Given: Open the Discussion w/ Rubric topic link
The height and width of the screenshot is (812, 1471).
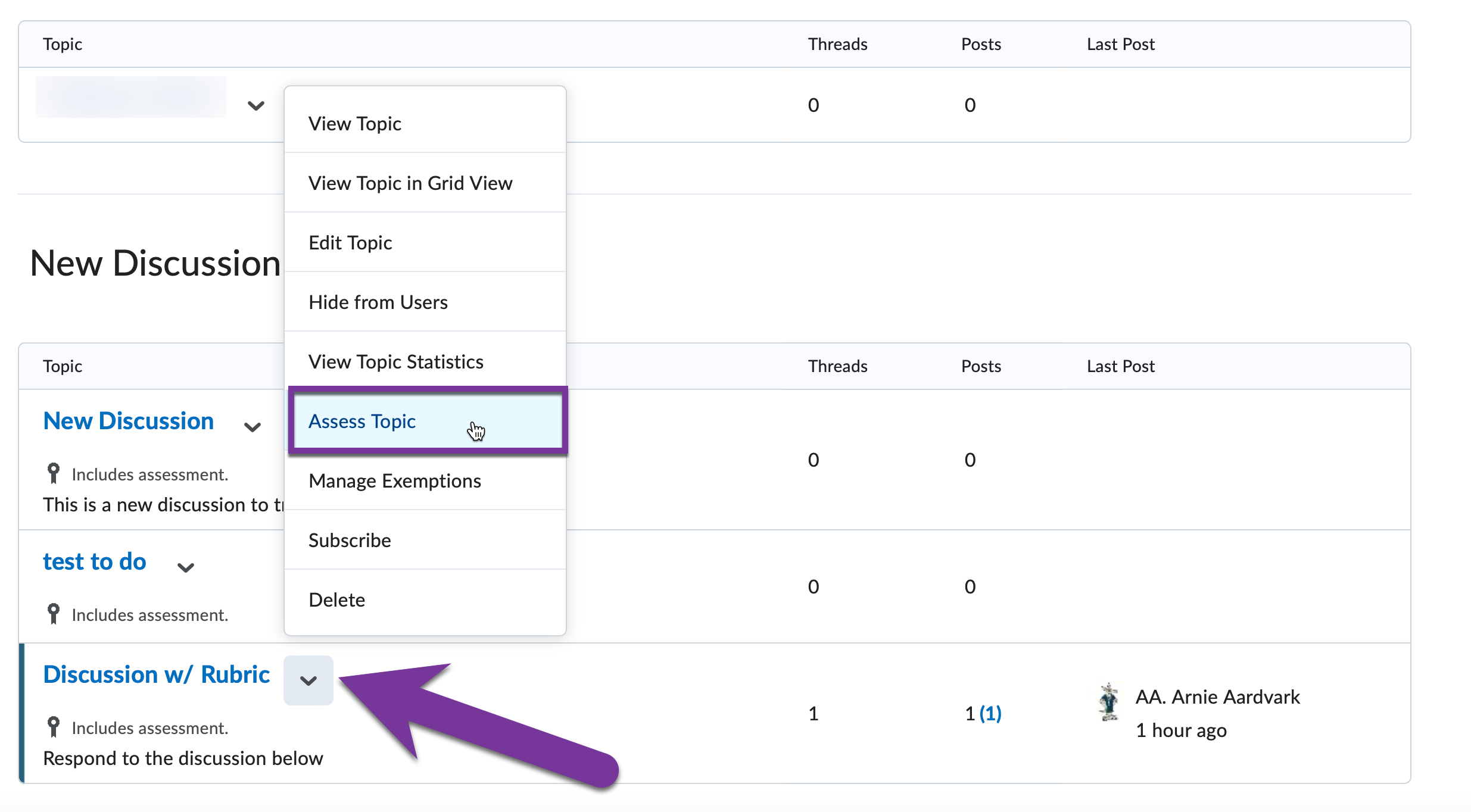Looking at the screenshot, I should point(157,674).
